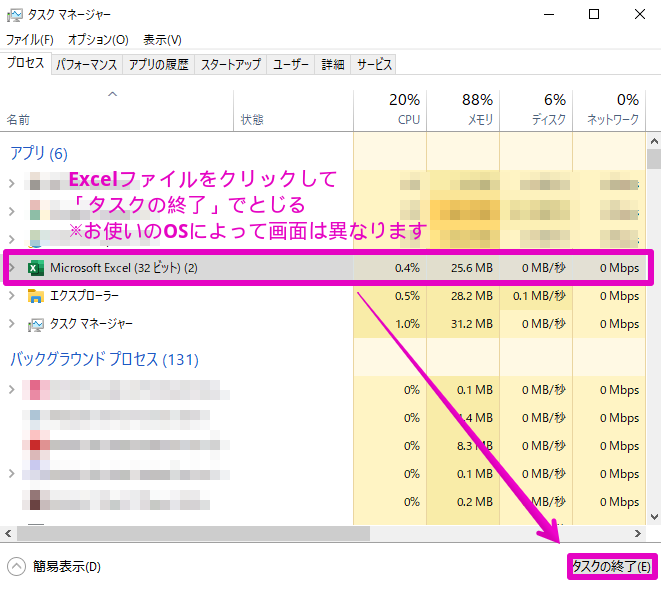Switch to the ユーザー tab
Image resolution: width=663 pixels, height=590 pixels.
(290, 65)
